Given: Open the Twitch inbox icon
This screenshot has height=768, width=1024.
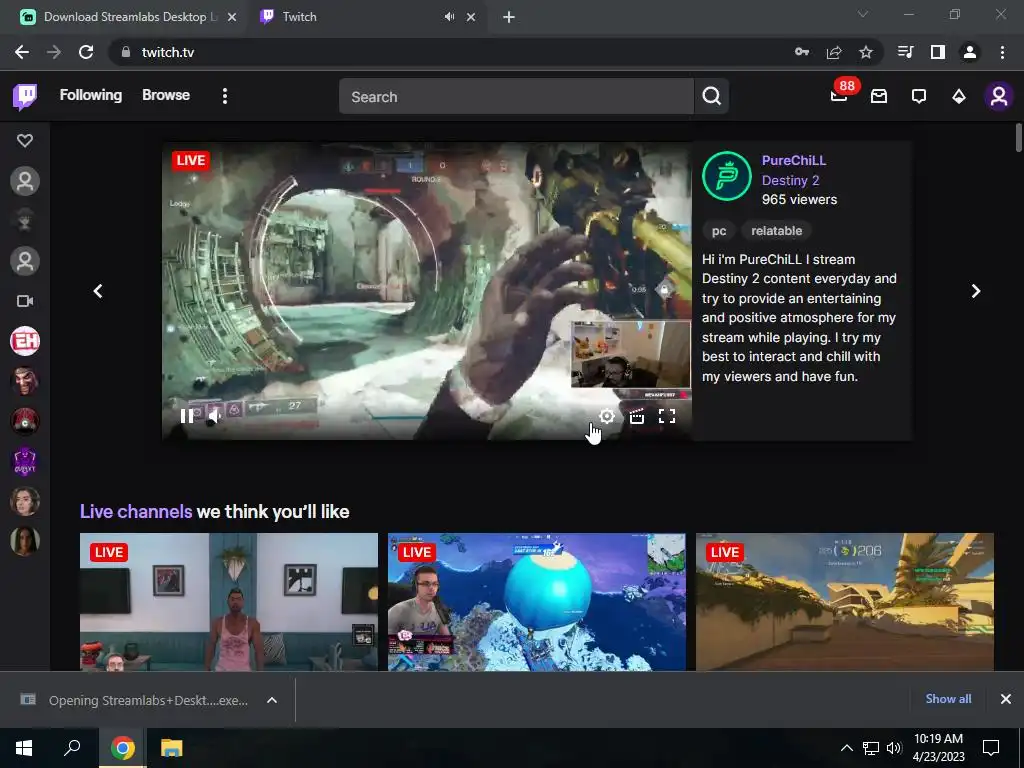Looking at the screenshot, I should point(879,97).
